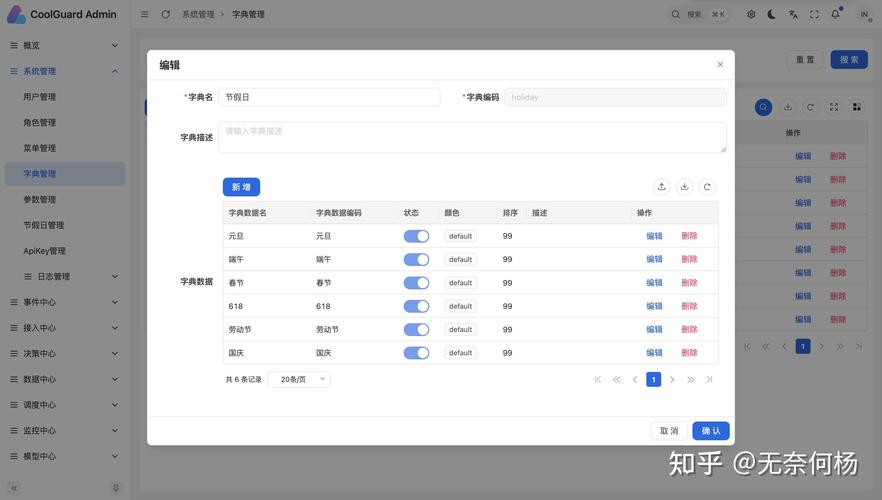This screenshot has width=882, height=500.
Task: Click 编辑 link in the 元旦 row
Action: click(654, 236)
